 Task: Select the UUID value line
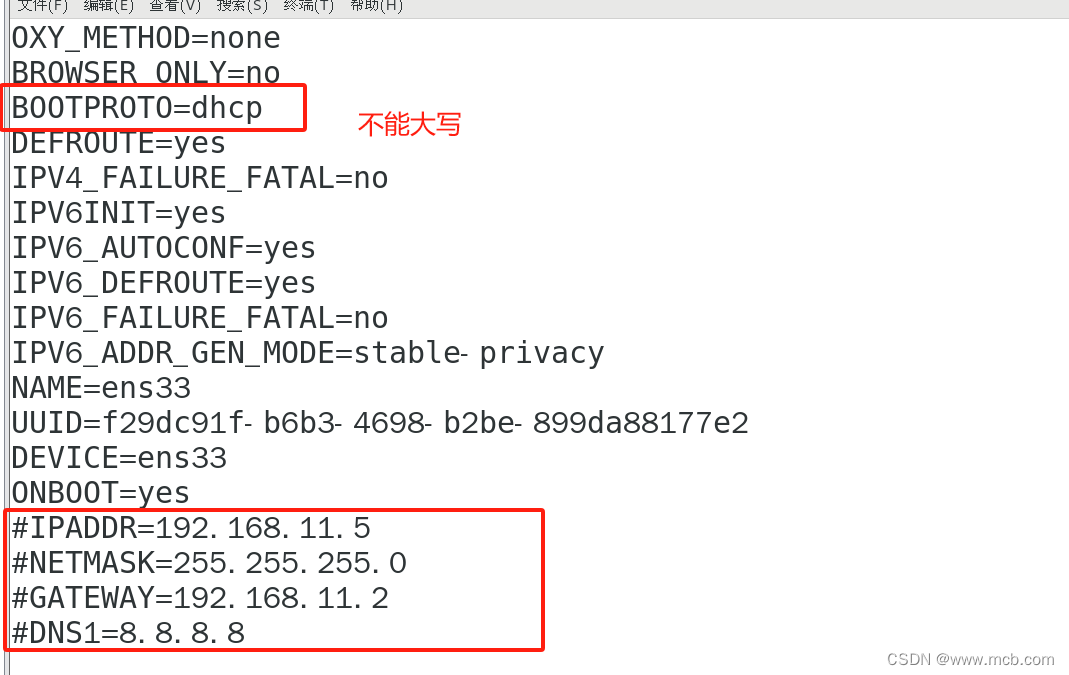pyautogui.click(x=378, y=422)
